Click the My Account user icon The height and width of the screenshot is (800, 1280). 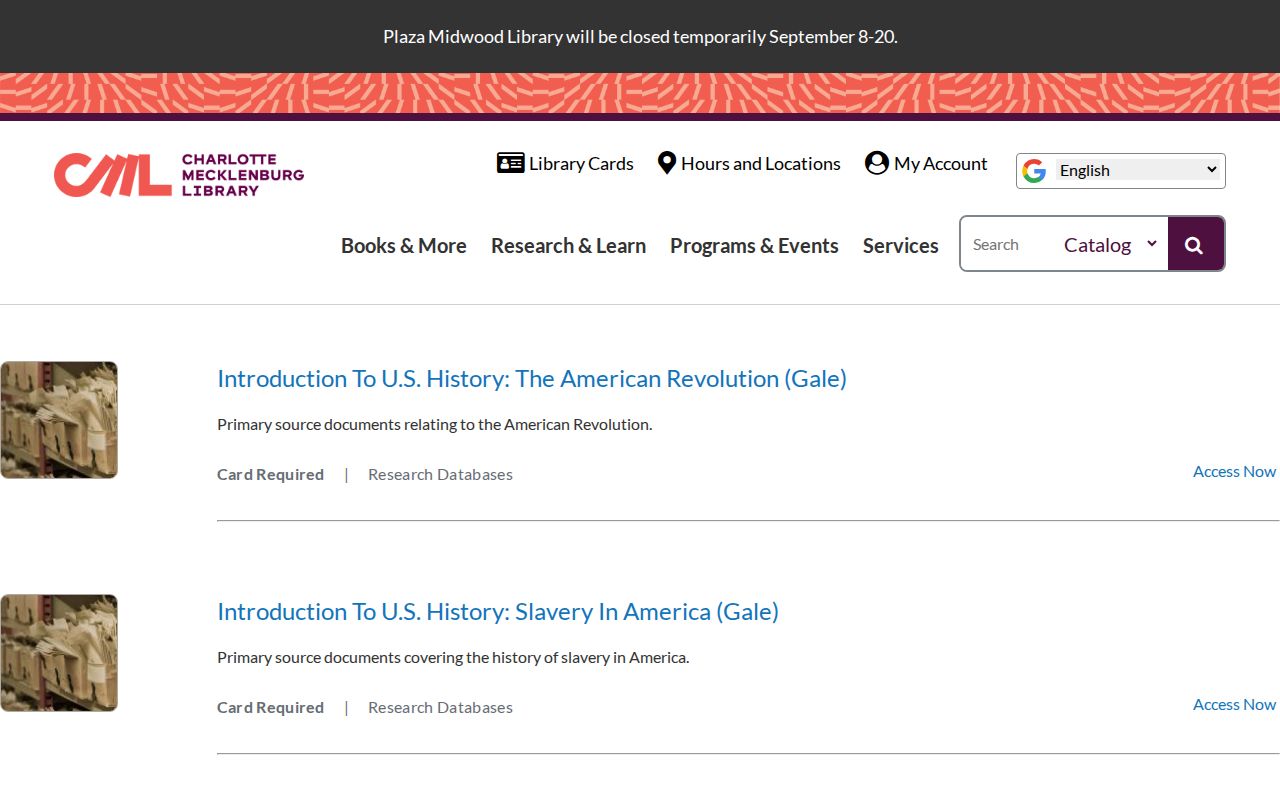[877, 163]
